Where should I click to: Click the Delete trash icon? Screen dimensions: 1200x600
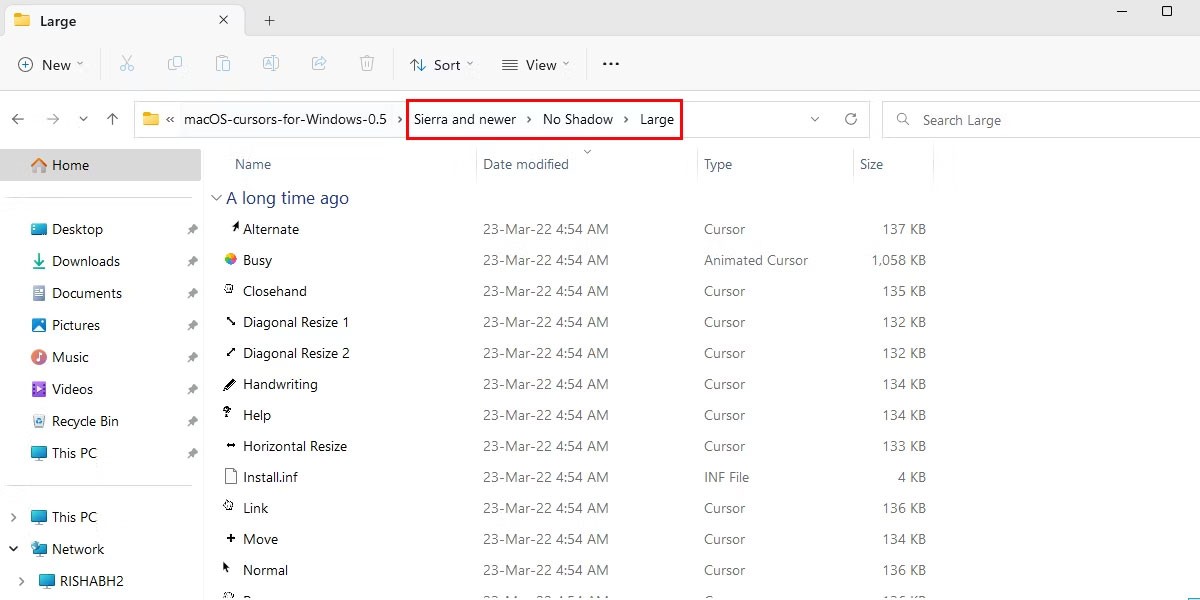click(x=367, y=64)
